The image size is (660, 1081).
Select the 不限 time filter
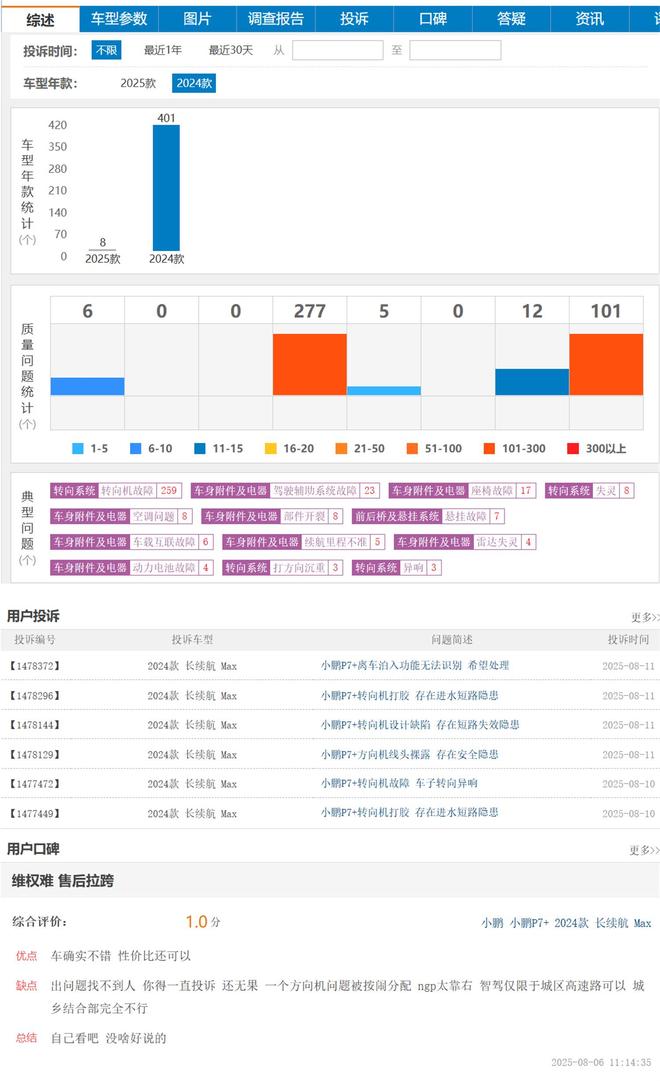pos(107,50)
